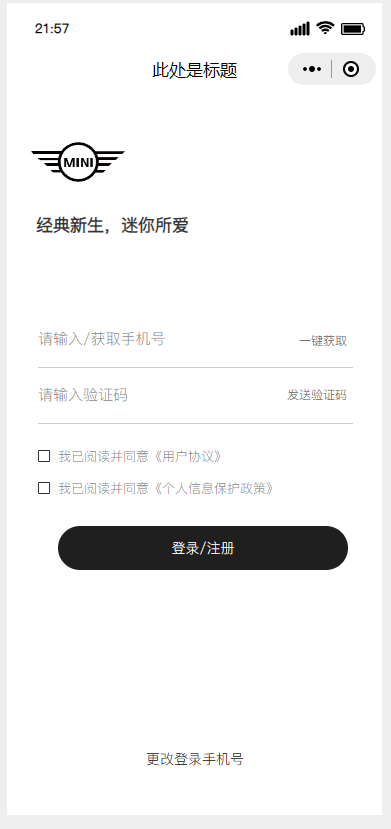Viewport: 391px width, 829px height.
Task: Focus the 请输入验证码 code field
Action: 159,395
